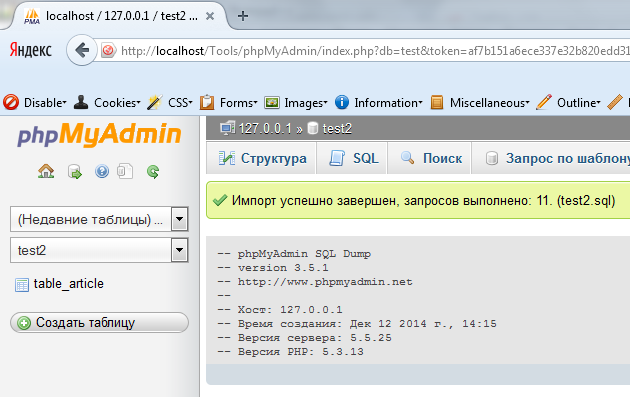Viewport: 630px width, 397px height.
Task: Click the site identity icon in address bar
Action: [x=108, y=51]
